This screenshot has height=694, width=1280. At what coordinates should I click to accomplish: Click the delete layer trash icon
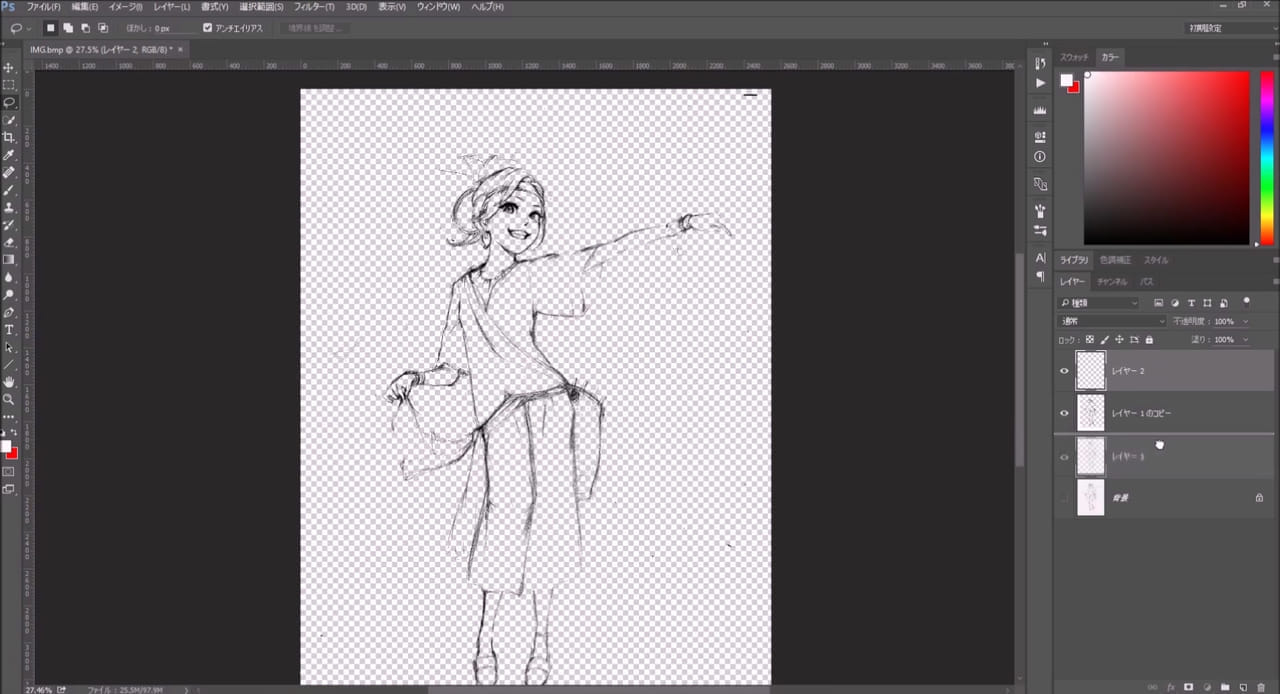(x=1261, y=687)
